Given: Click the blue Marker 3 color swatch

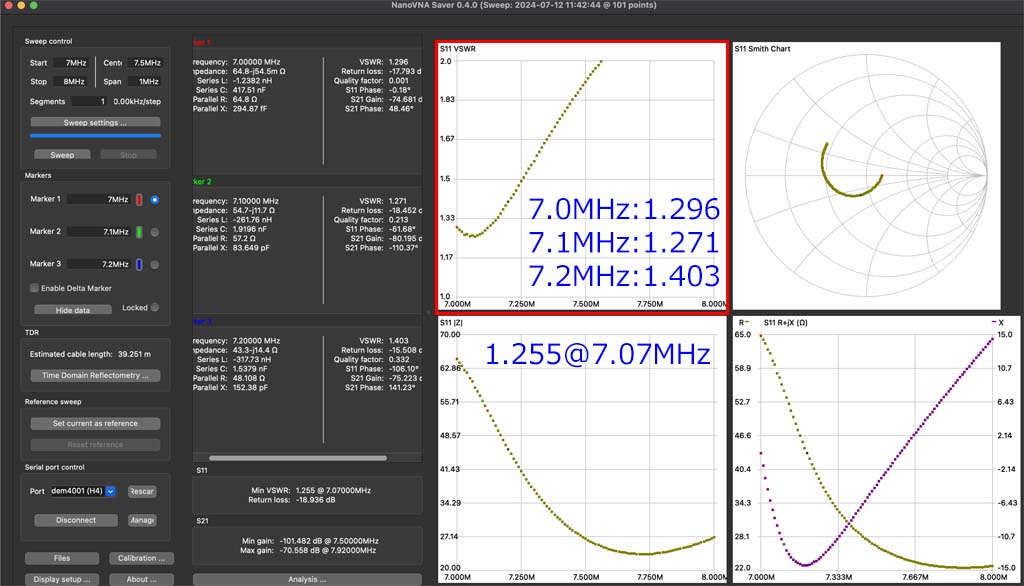Looking at the screenshot, I should point(139,264).
